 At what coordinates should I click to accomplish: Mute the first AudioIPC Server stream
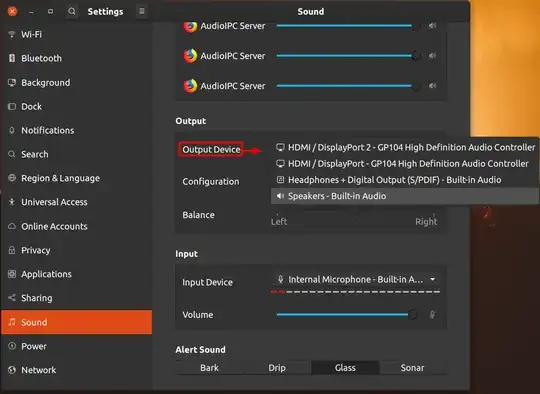pyautogui.click(x=432, y=25)
